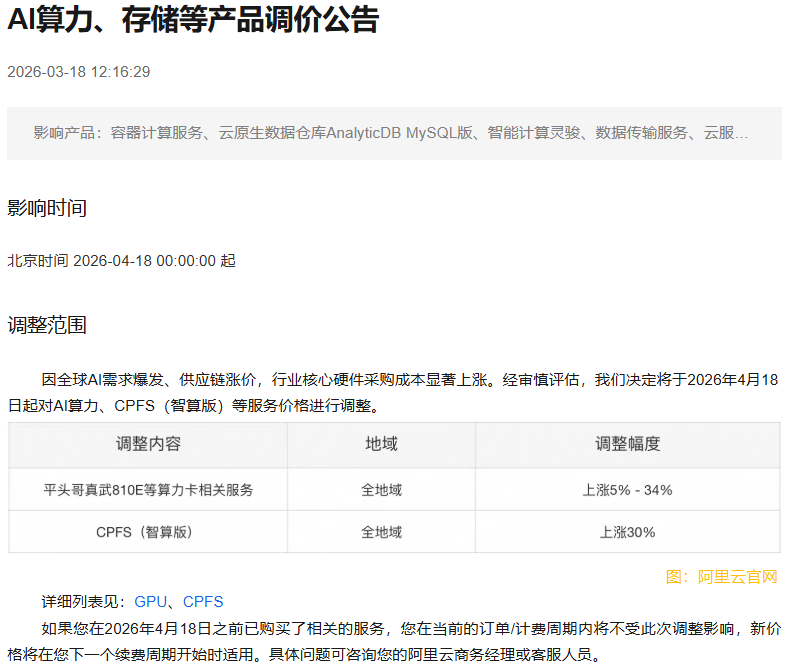The image size is (793, 669).
Task: Click the 地域 table column header
Action: 381,444
